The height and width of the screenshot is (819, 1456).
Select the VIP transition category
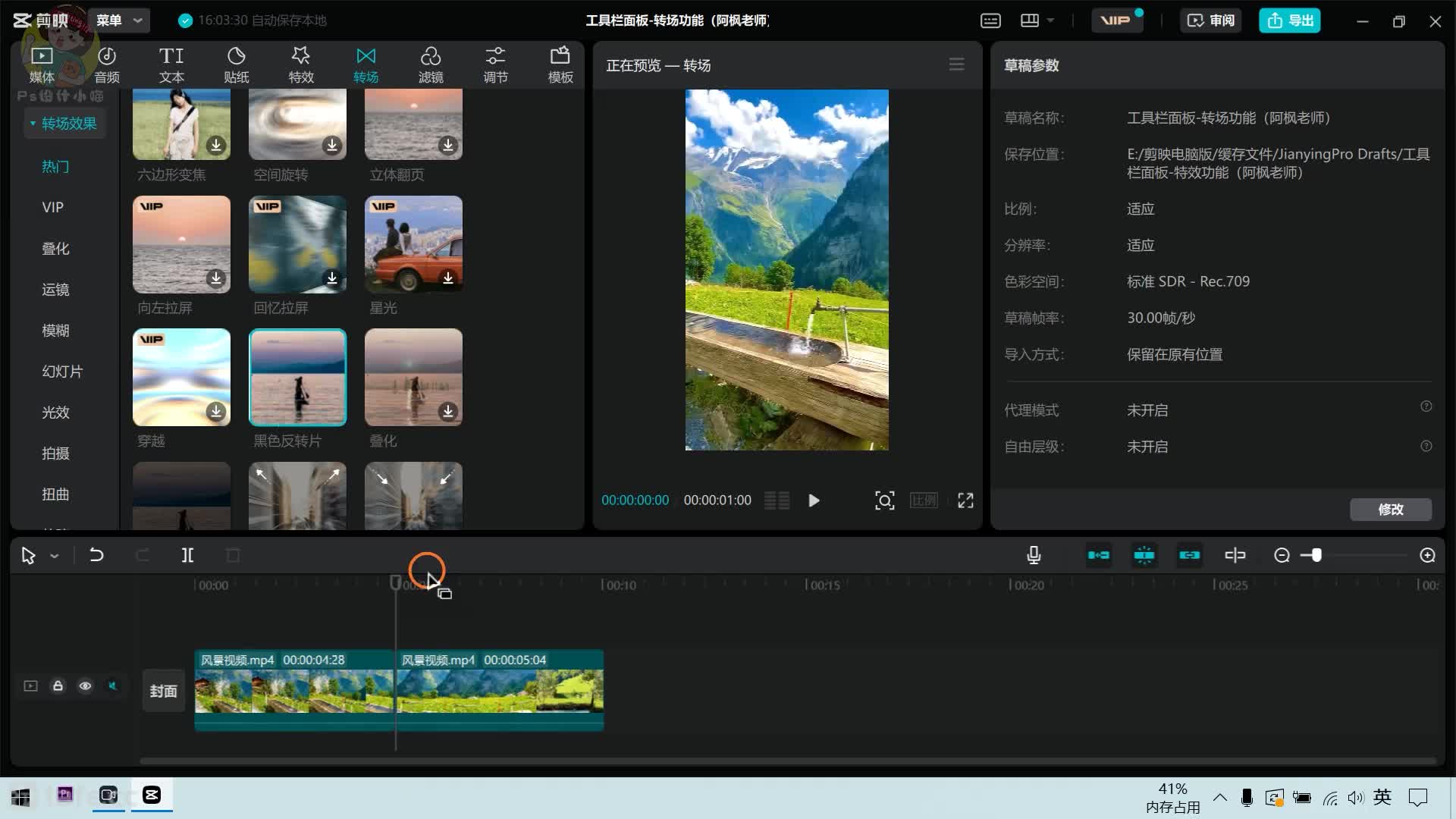53,207
